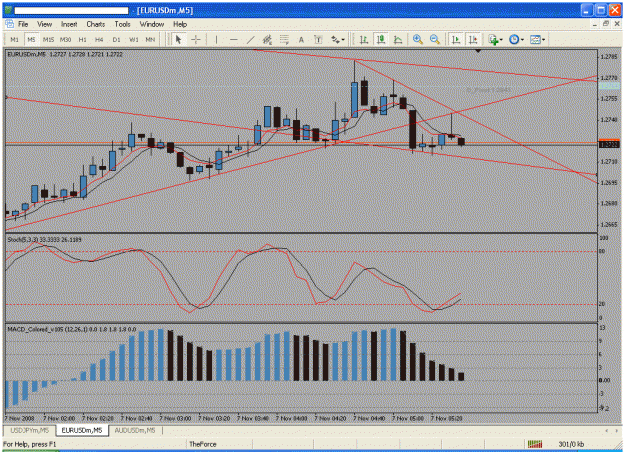
Task: Select the text 'A' tool
Action: pyautogui.click(x=301, y=39)
